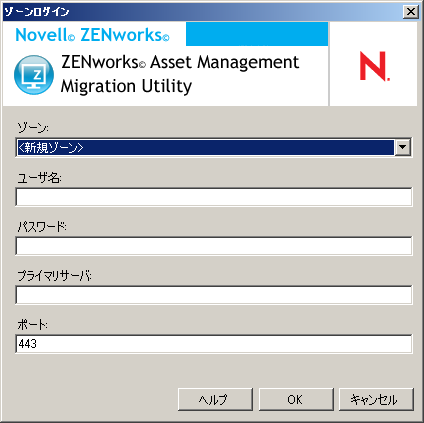Click the red Novell N logo

[x=374, y=66]
